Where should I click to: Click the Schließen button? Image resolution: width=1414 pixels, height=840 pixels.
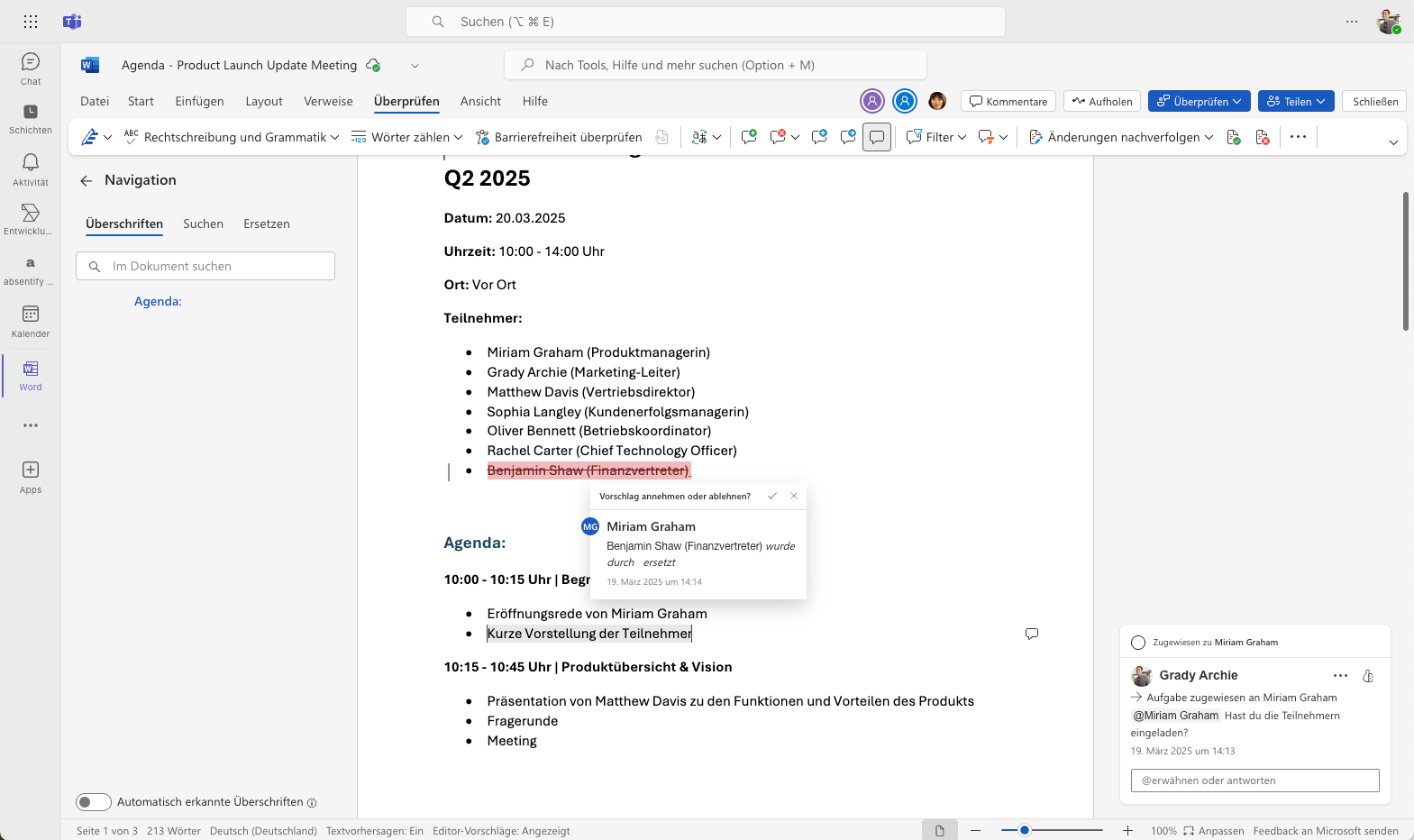(x=1374, y=101)
